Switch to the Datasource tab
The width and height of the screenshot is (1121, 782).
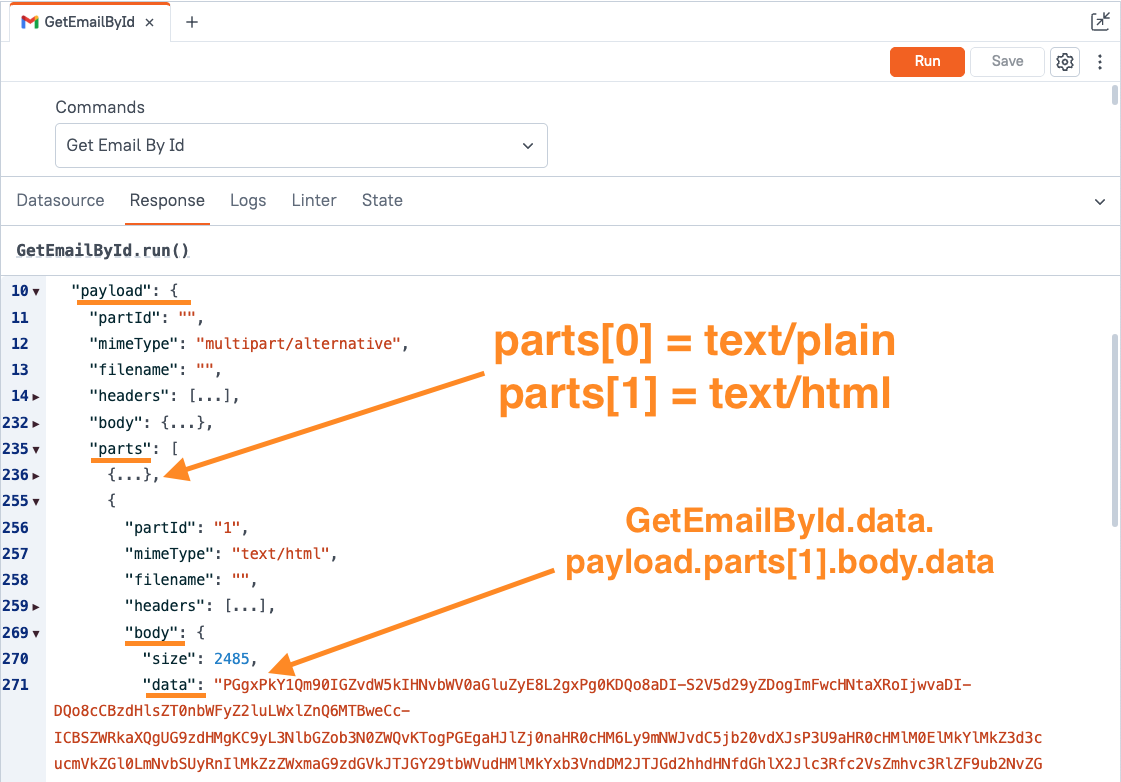(x=60, y=200)
